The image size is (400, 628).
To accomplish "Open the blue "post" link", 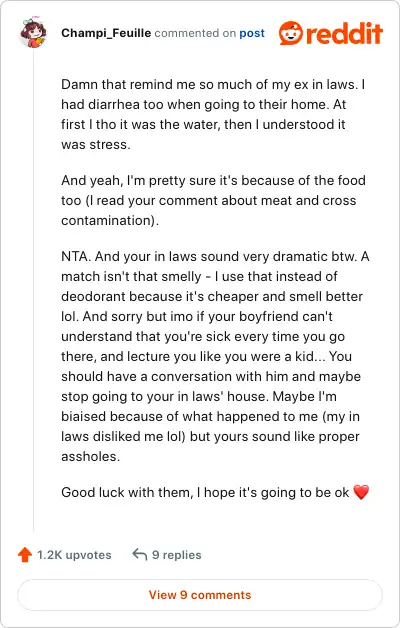I will tap(252, 33).
